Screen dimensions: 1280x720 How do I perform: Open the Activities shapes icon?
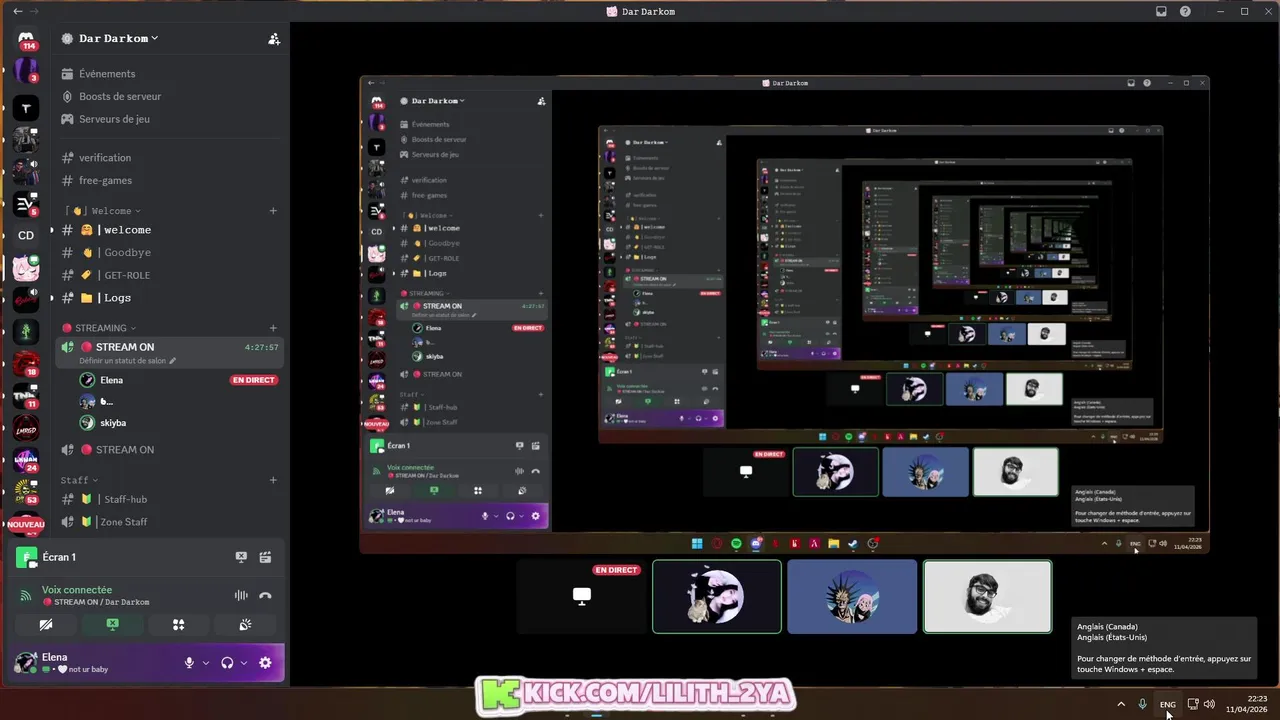pos(178,624)
